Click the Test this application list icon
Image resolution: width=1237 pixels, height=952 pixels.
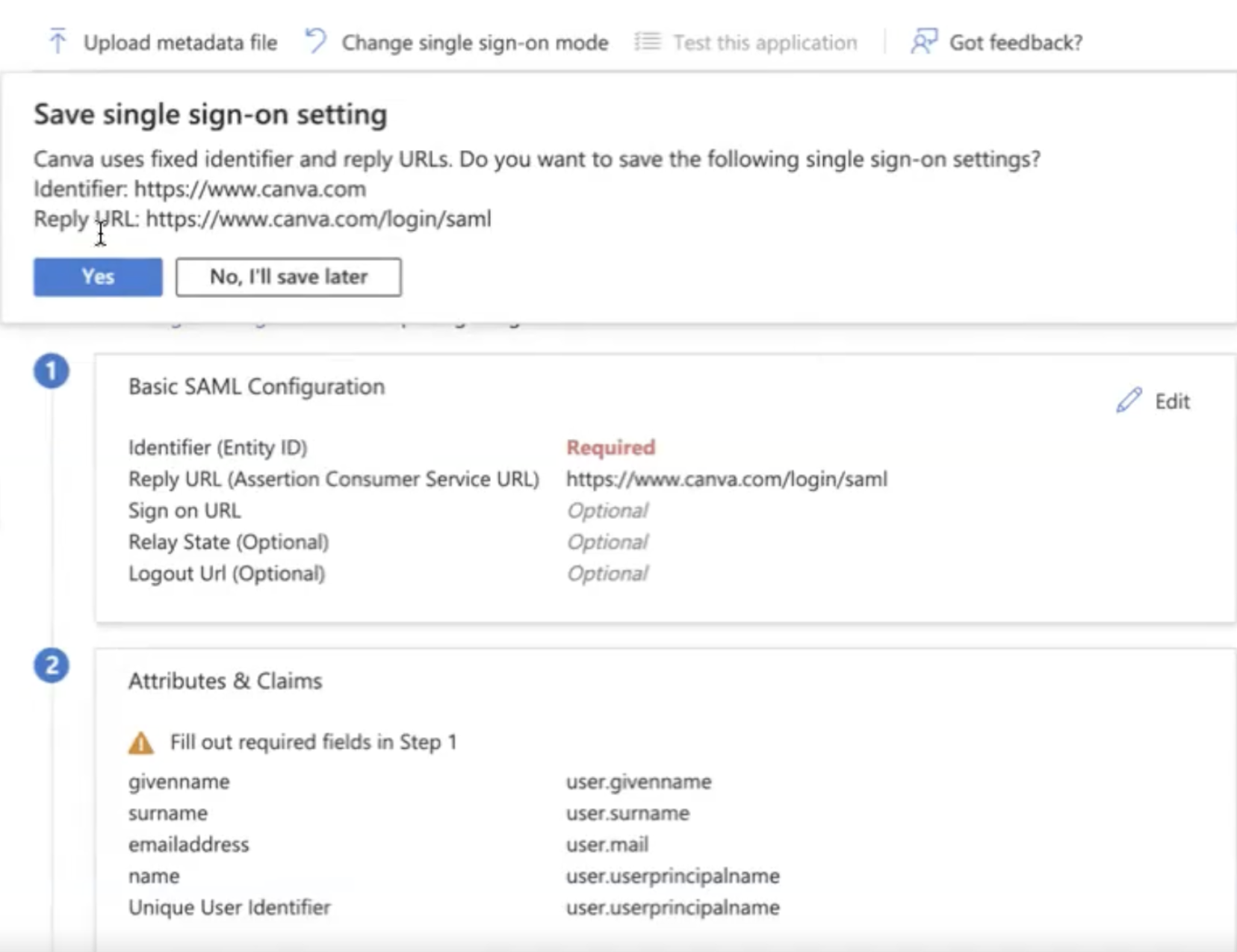click(x=648, y=41)
